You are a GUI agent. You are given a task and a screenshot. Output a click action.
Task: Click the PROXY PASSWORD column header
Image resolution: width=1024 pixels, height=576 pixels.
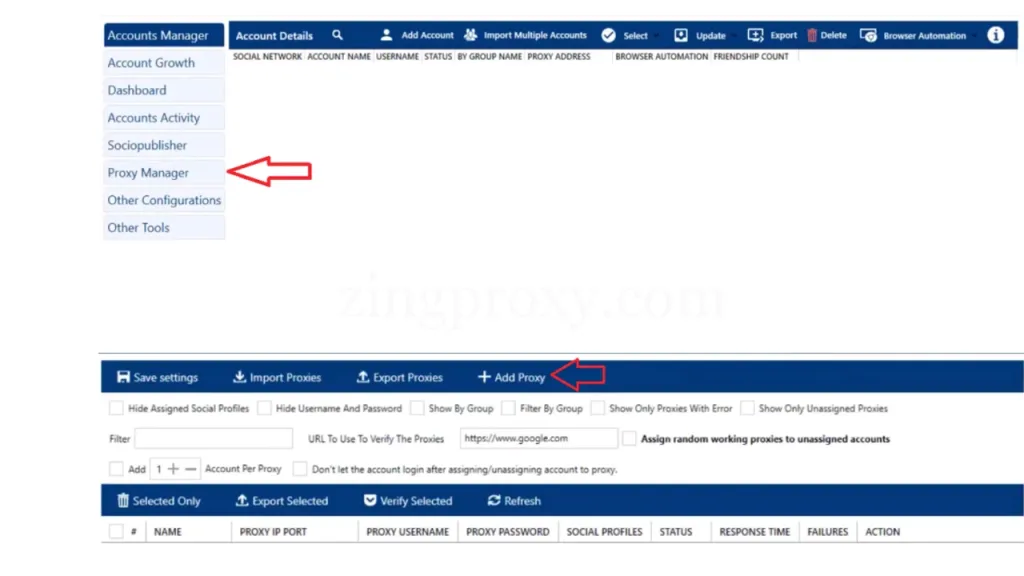(x=507, y=532)
